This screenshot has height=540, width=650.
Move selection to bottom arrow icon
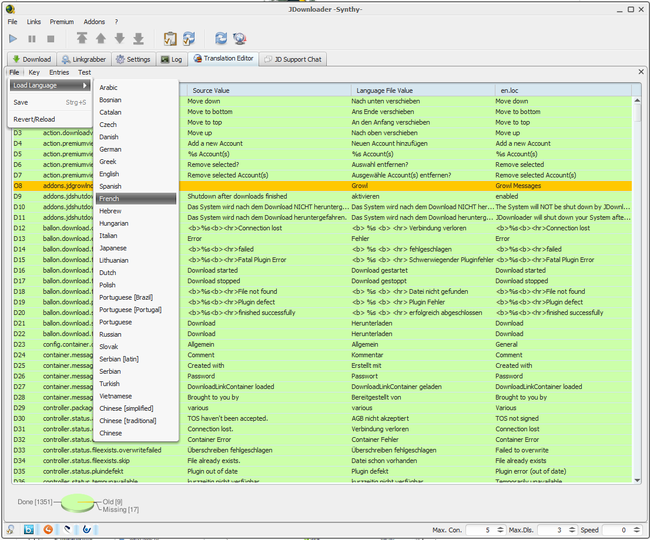(138, 39)
